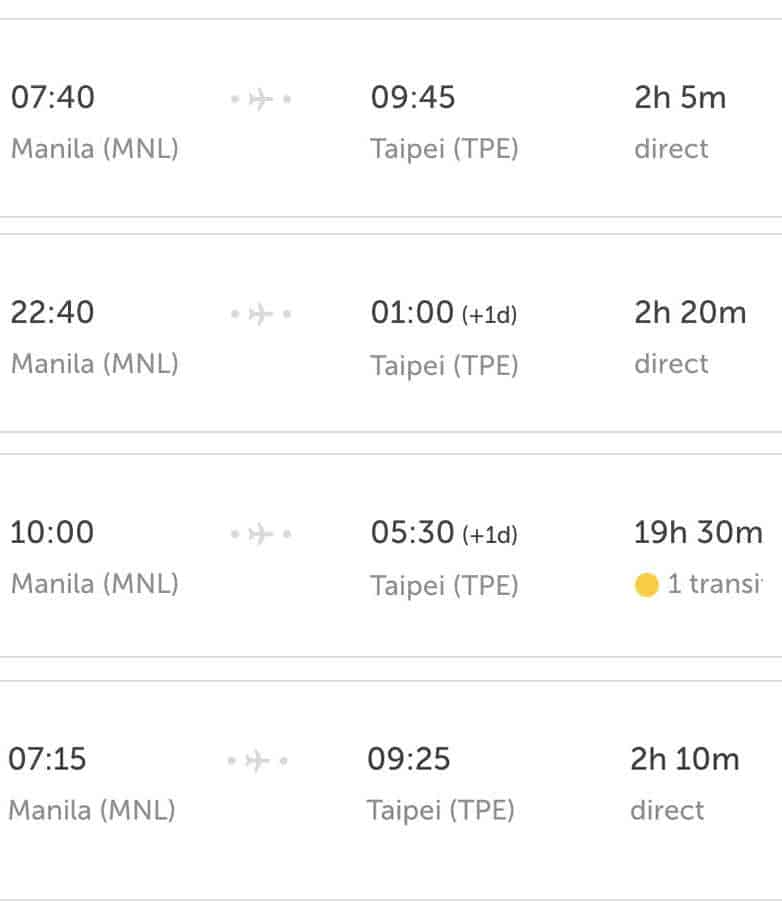This screenshot has height=915, width=782.
Task: Select the 07:40 departure time
Action: 52,98
